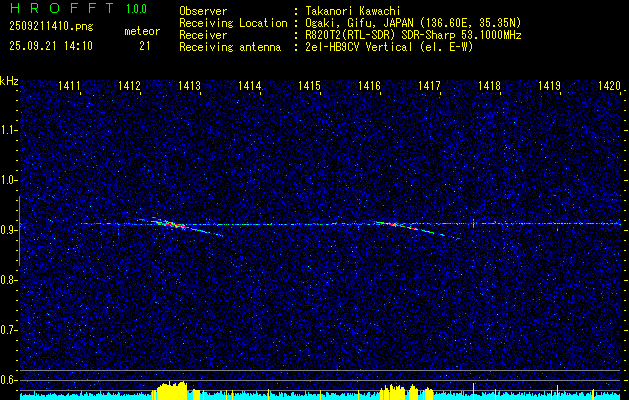Click the Receiver label
The width and height of the screenshot is (629, 400).
tap(203, 35)
